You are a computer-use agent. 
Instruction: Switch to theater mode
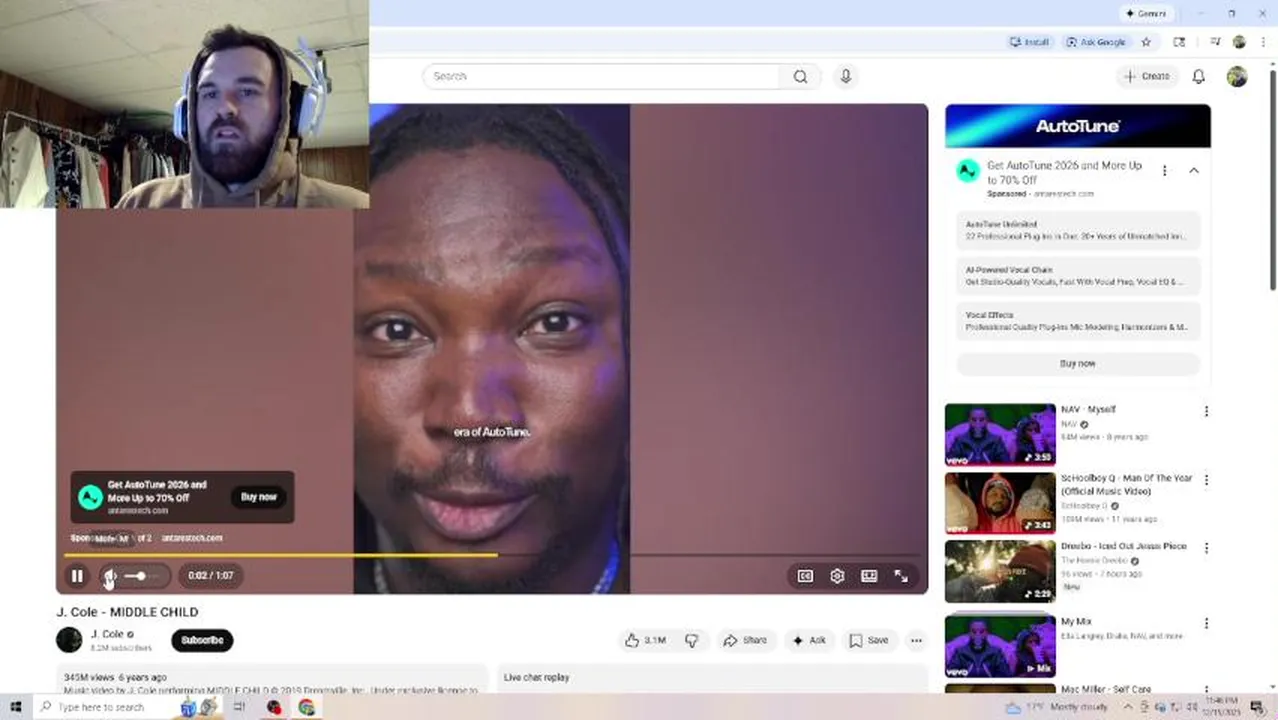pyautogui.click(x=869, y=576)
